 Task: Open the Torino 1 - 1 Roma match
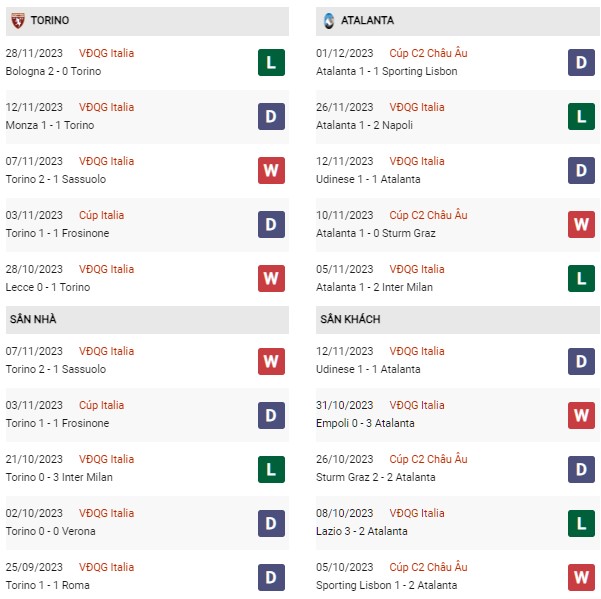coord(48,585)
